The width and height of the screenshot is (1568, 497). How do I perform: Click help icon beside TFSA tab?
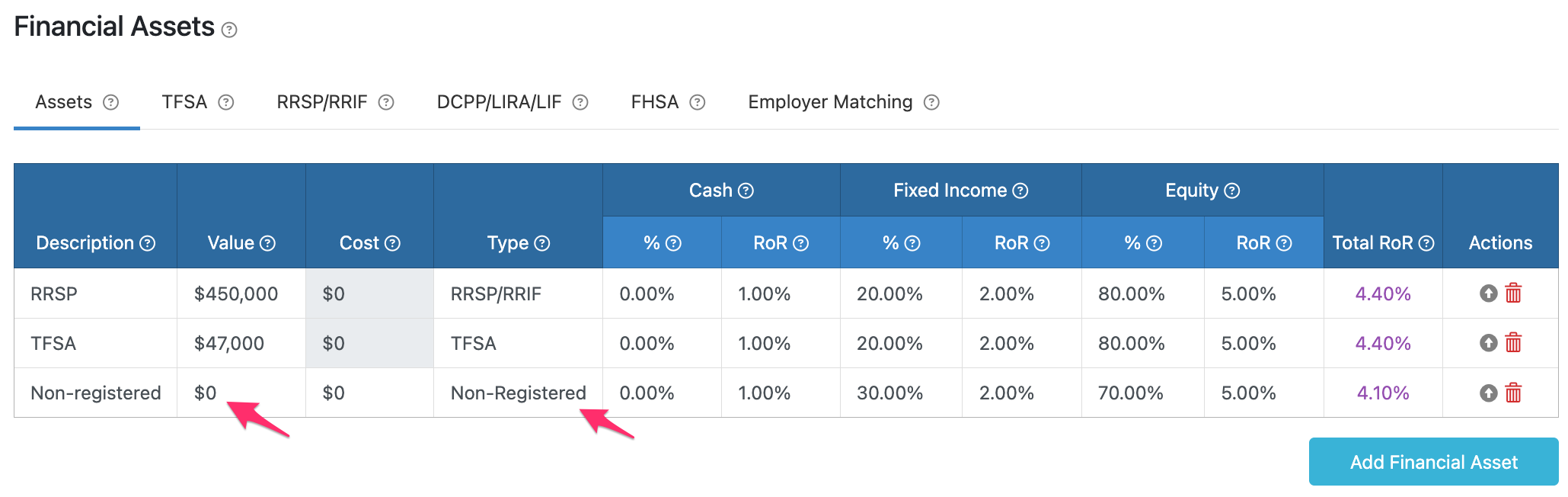point(226,102)
